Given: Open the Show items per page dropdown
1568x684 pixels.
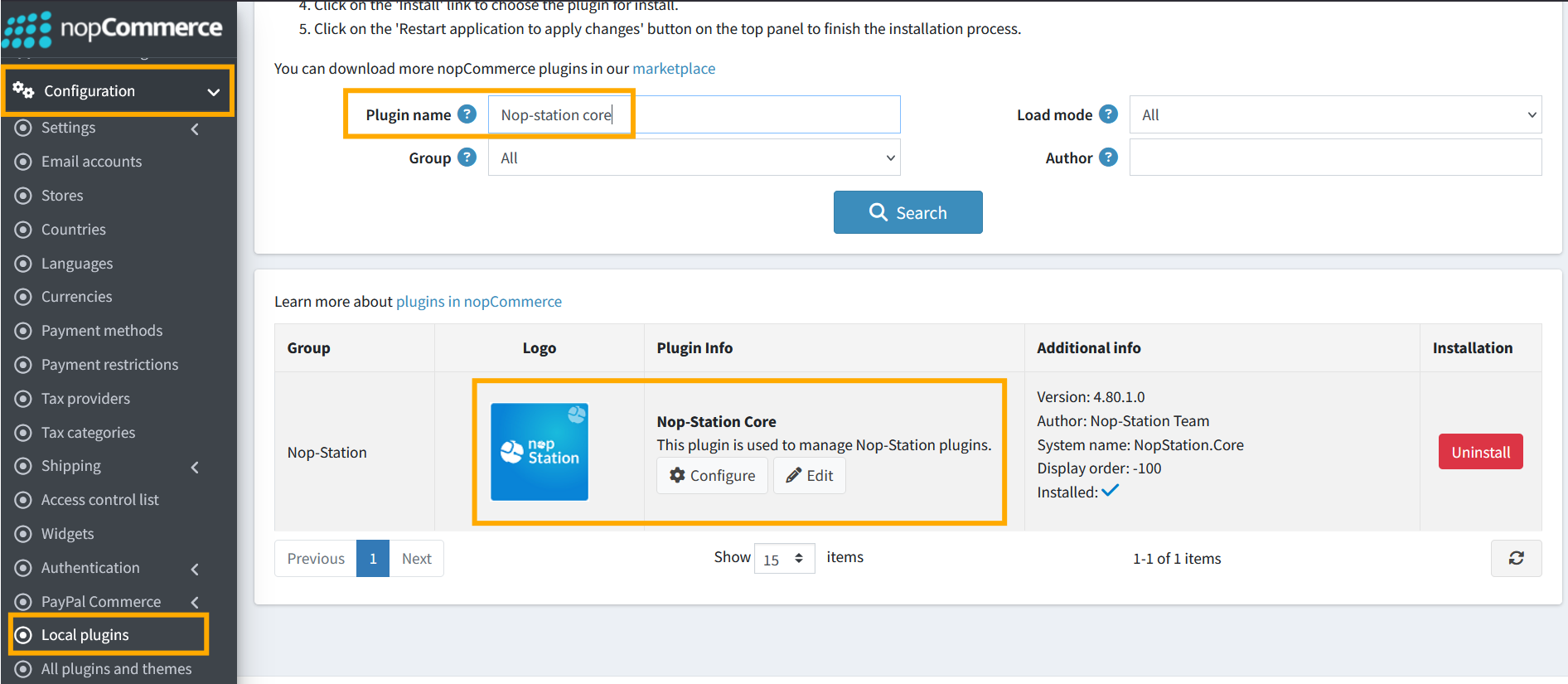Looking at the screenshot, I should (x=784, y=559).
